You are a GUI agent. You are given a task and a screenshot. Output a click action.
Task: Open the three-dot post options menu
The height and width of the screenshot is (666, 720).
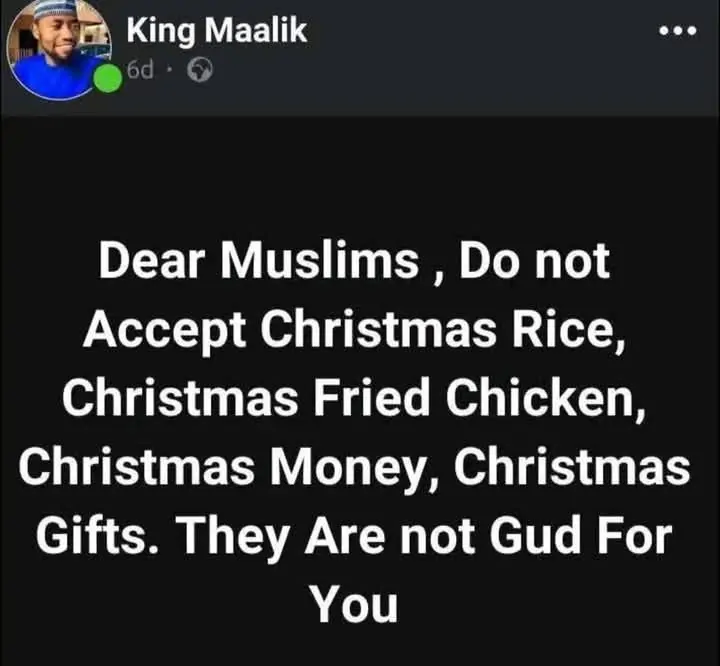678,31
